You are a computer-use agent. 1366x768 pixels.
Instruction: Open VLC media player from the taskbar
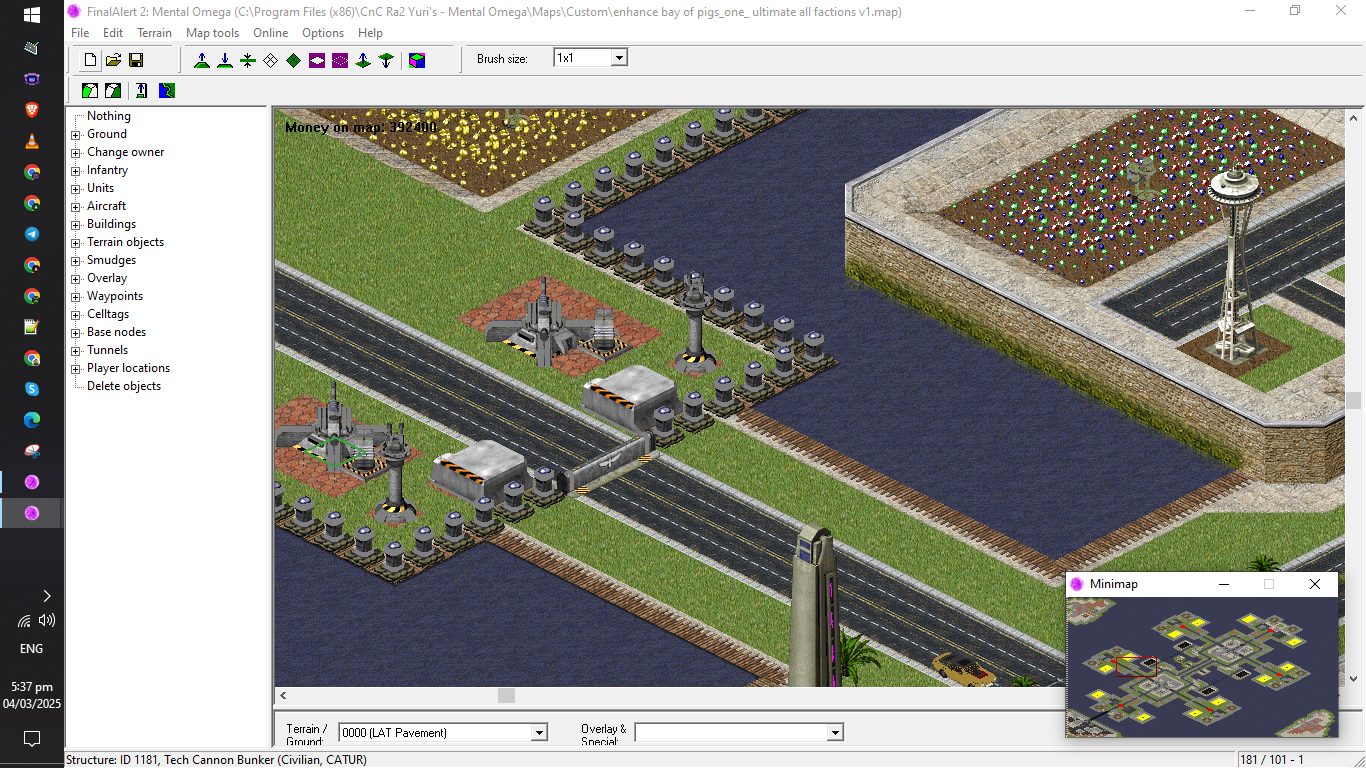31,141
